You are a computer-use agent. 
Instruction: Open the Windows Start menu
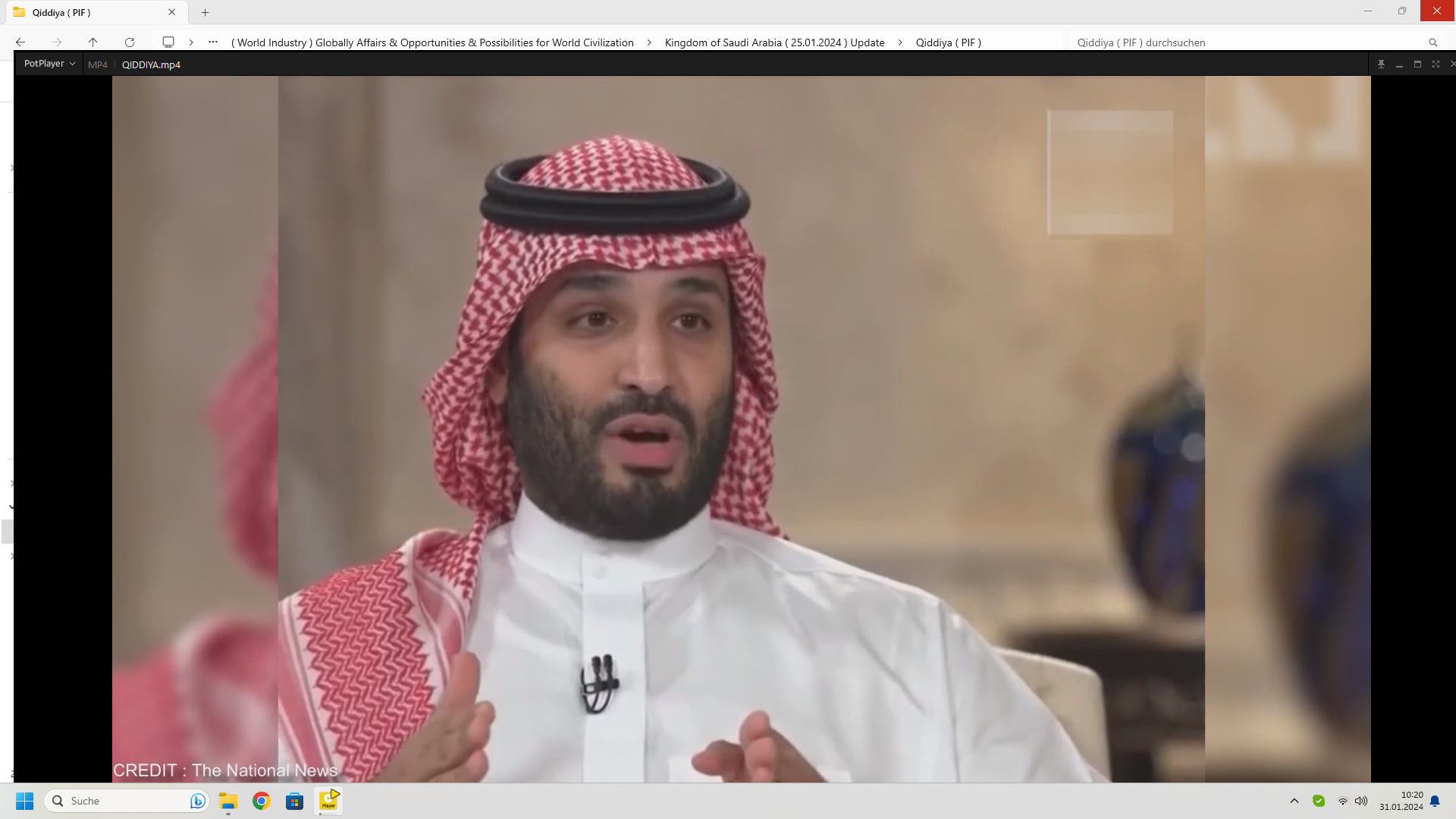[x=25, y=801]
